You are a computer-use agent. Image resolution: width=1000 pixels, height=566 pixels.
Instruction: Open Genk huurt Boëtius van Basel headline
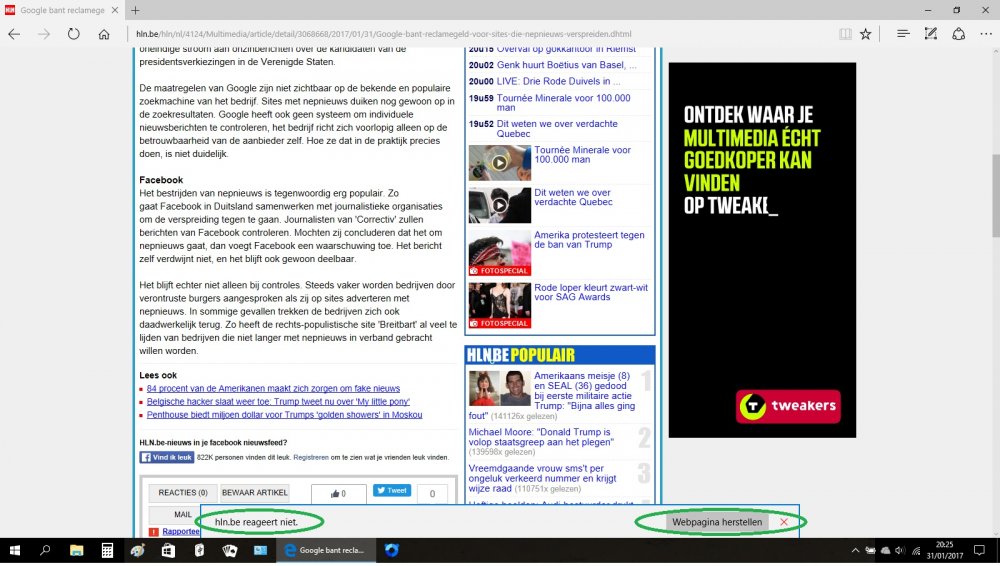(566, 65)
